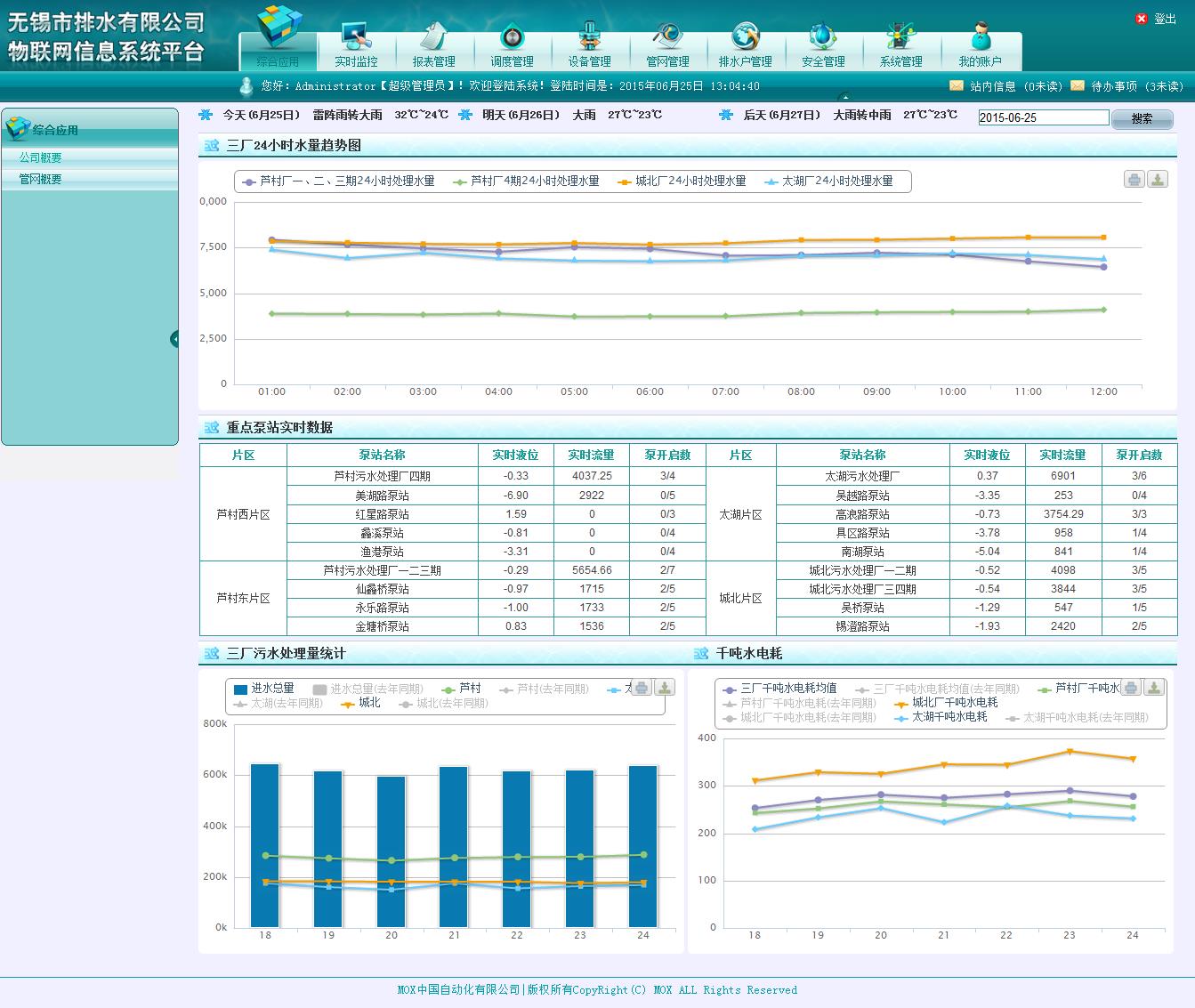Image resolution: width=1195 pixels, height=1008 pixels.
Task: Click the icon beside 三厂24小时水量趋势图 heading
Action: point(212,146)
